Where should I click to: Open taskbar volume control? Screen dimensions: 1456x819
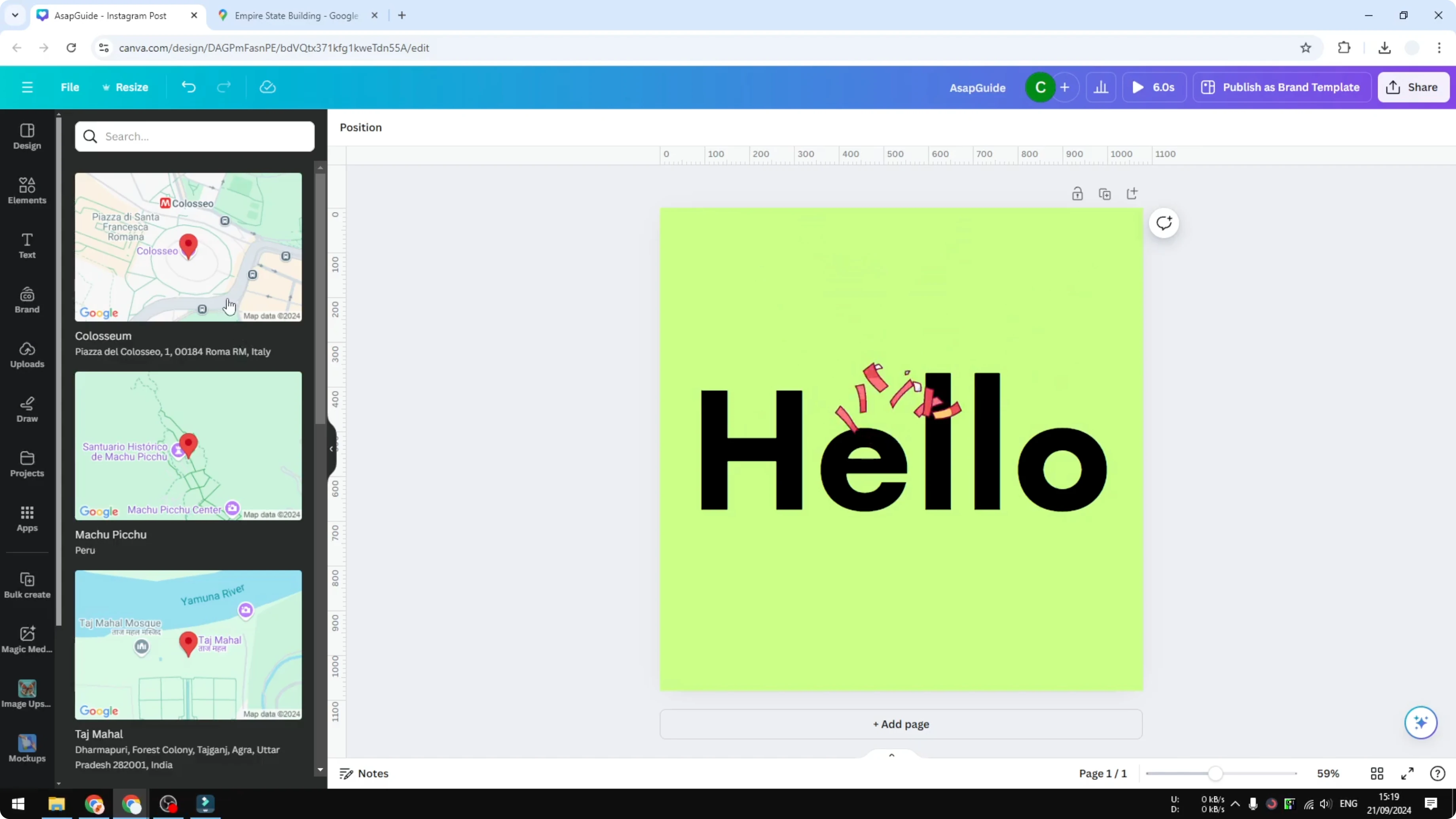pyautogui.click(x=1325, y=803)
